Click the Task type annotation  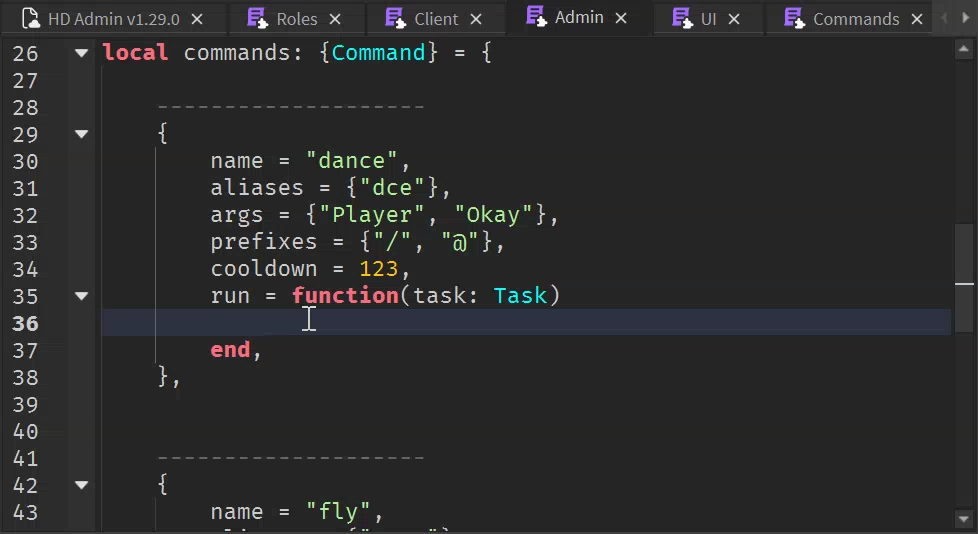520,296
